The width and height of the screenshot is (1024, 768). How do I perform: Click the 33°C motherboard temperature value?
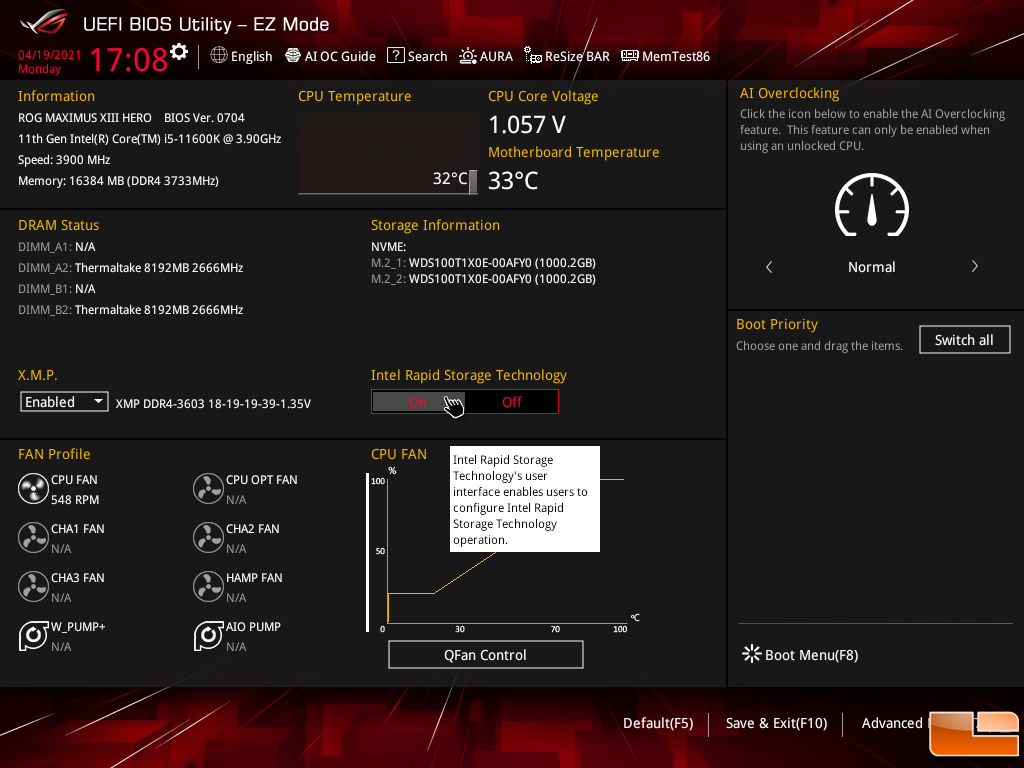click(513, 181)
